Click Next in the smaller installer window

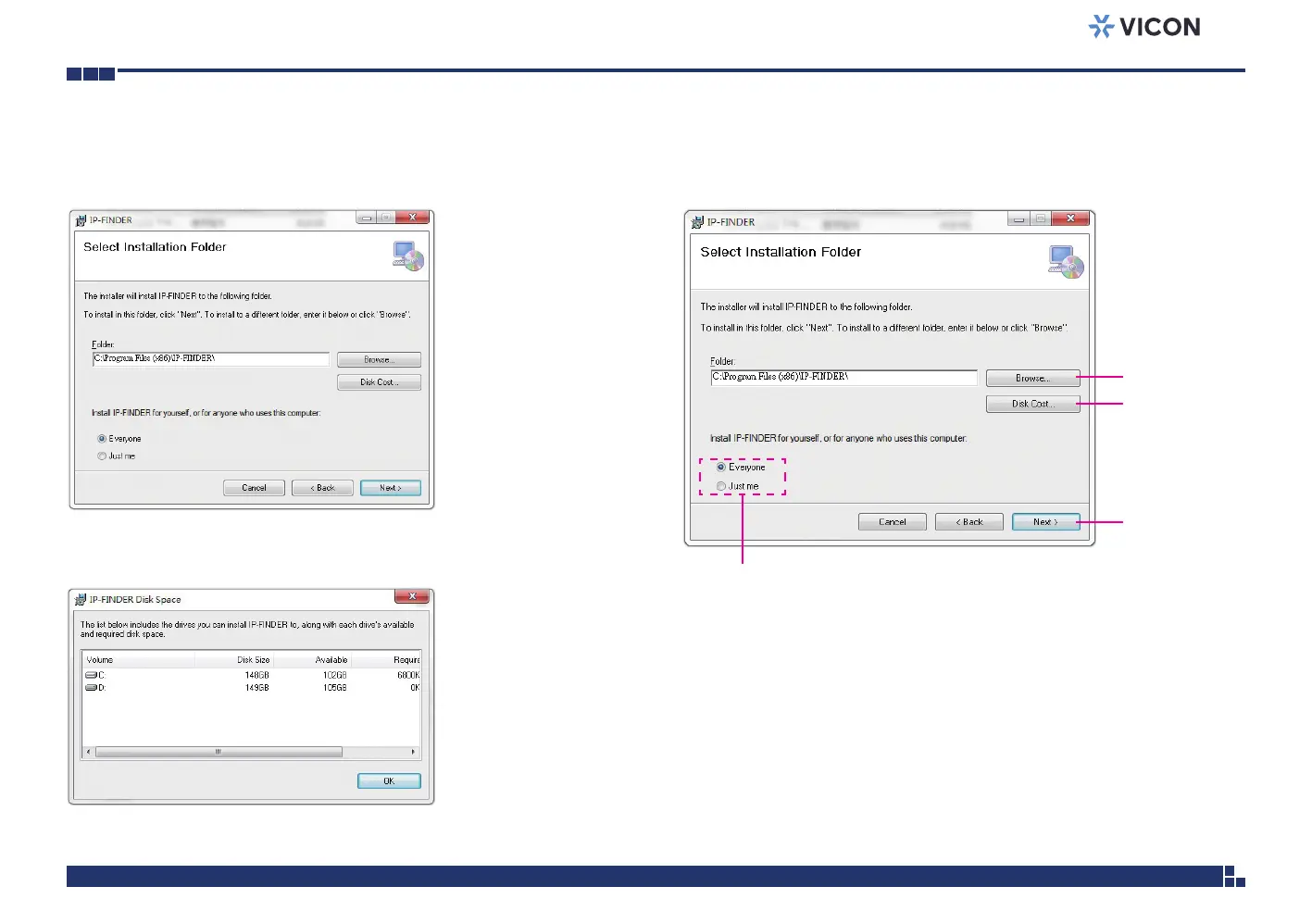pyautogui.click(x=390, y=488)
